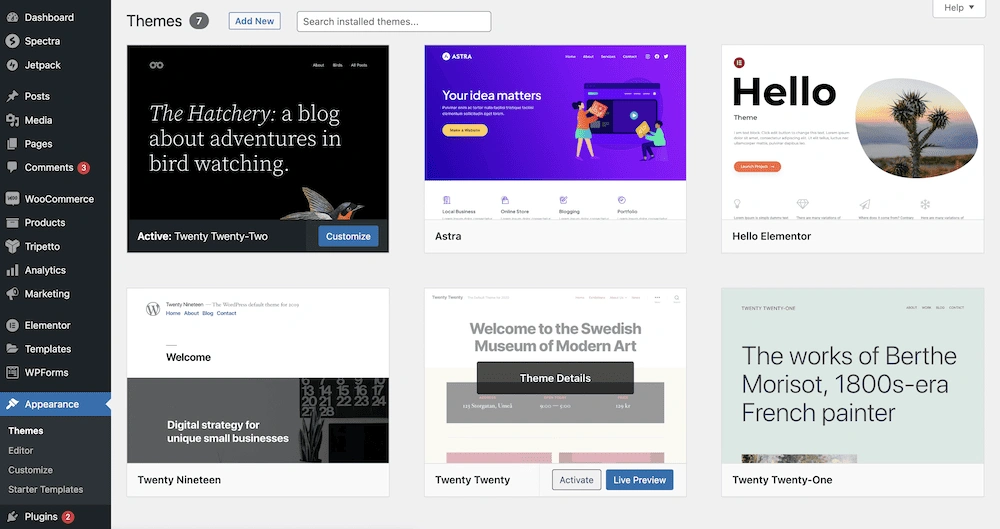Image resolution: width=1000 pixels, height=529 pixels.
Task: Select the Elementor icon in sidebar
Action: pos(12,326)
